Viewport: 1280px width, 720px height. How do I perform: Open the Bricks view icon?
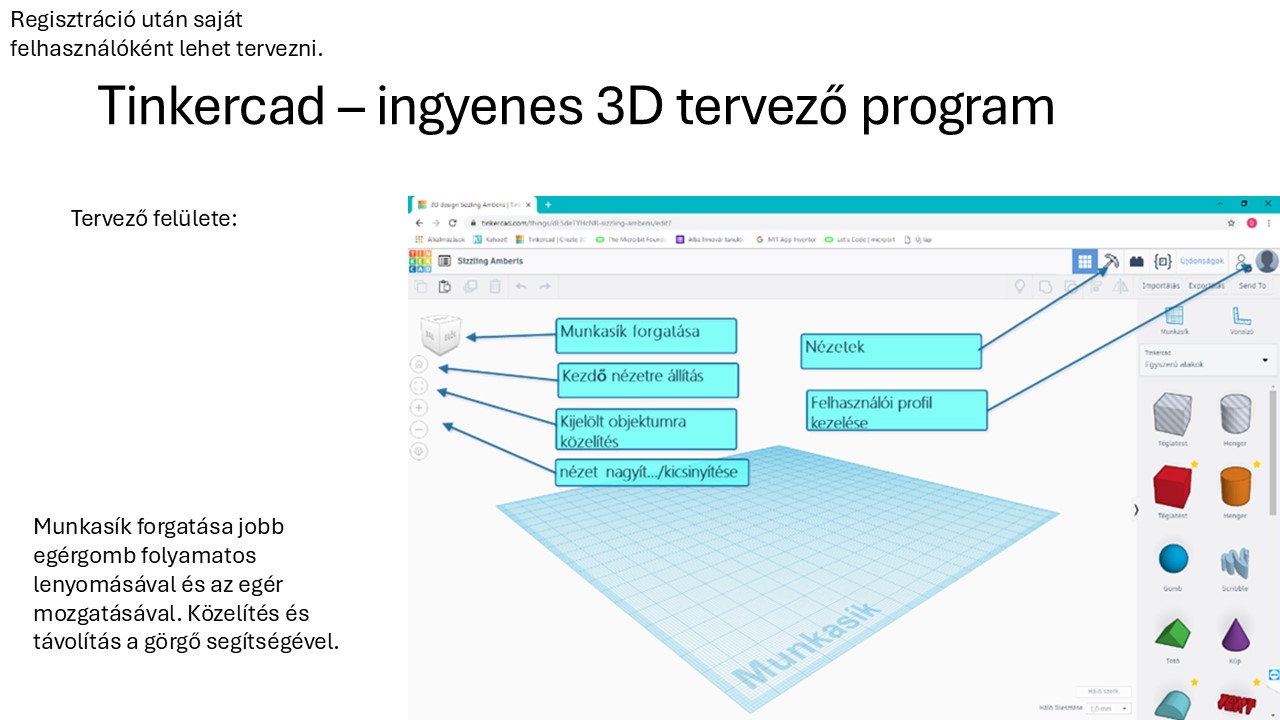pyautogui.click(x=1136, y=261)
